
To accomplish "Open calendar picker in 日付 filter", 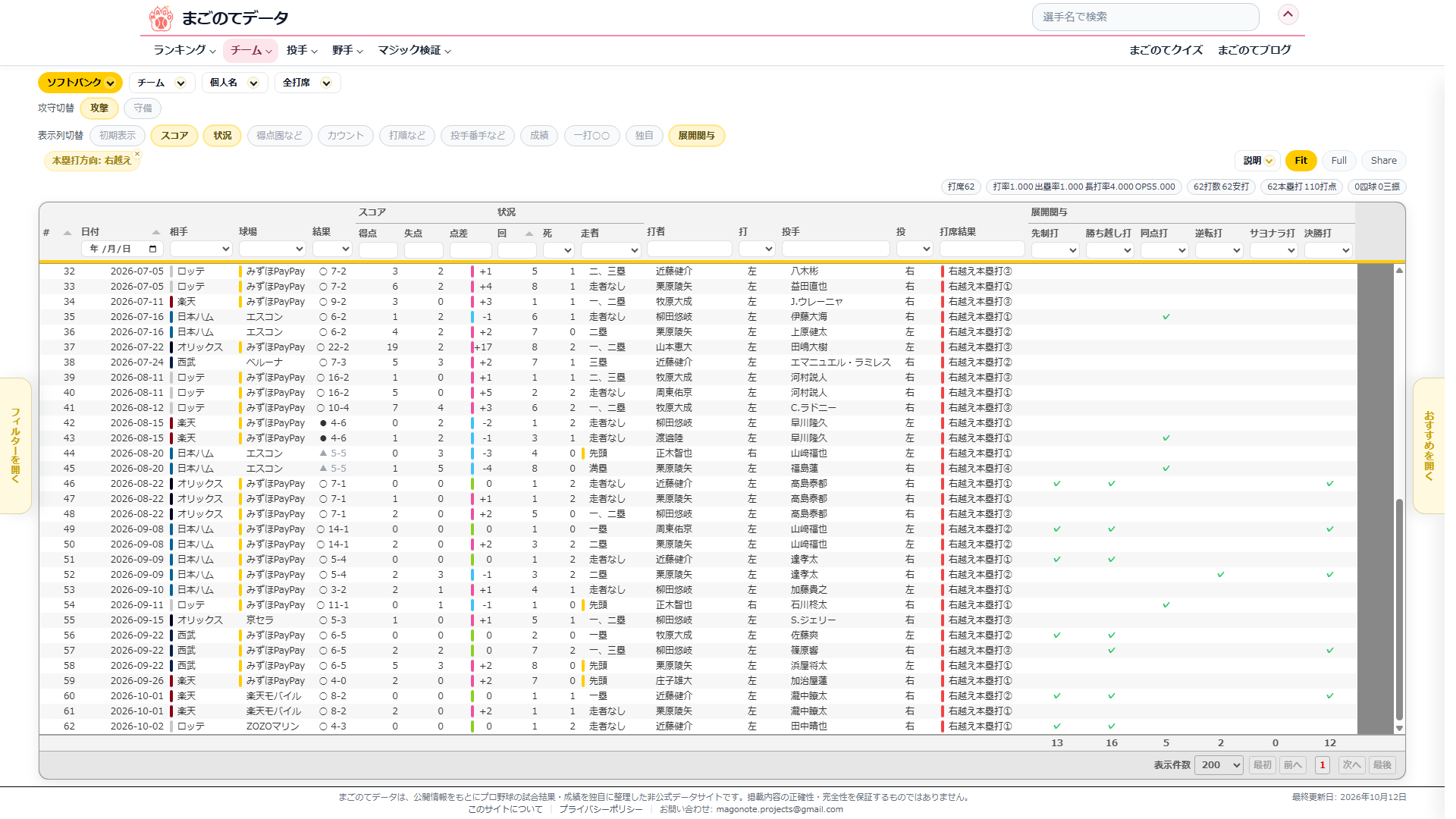I will click(x=152, y=249).
